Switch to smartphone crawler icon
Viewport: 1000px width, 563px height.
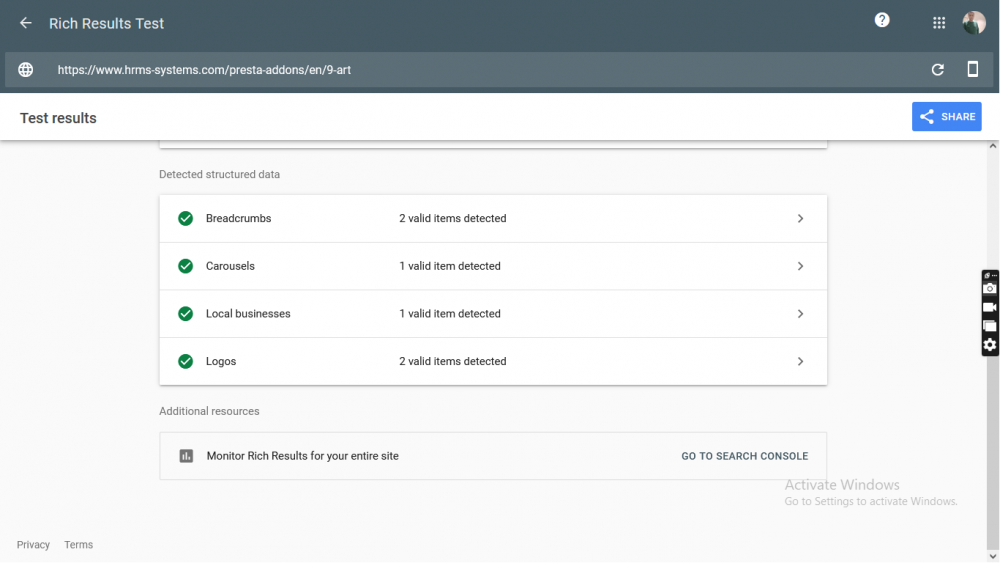click(x=972, y=70)
